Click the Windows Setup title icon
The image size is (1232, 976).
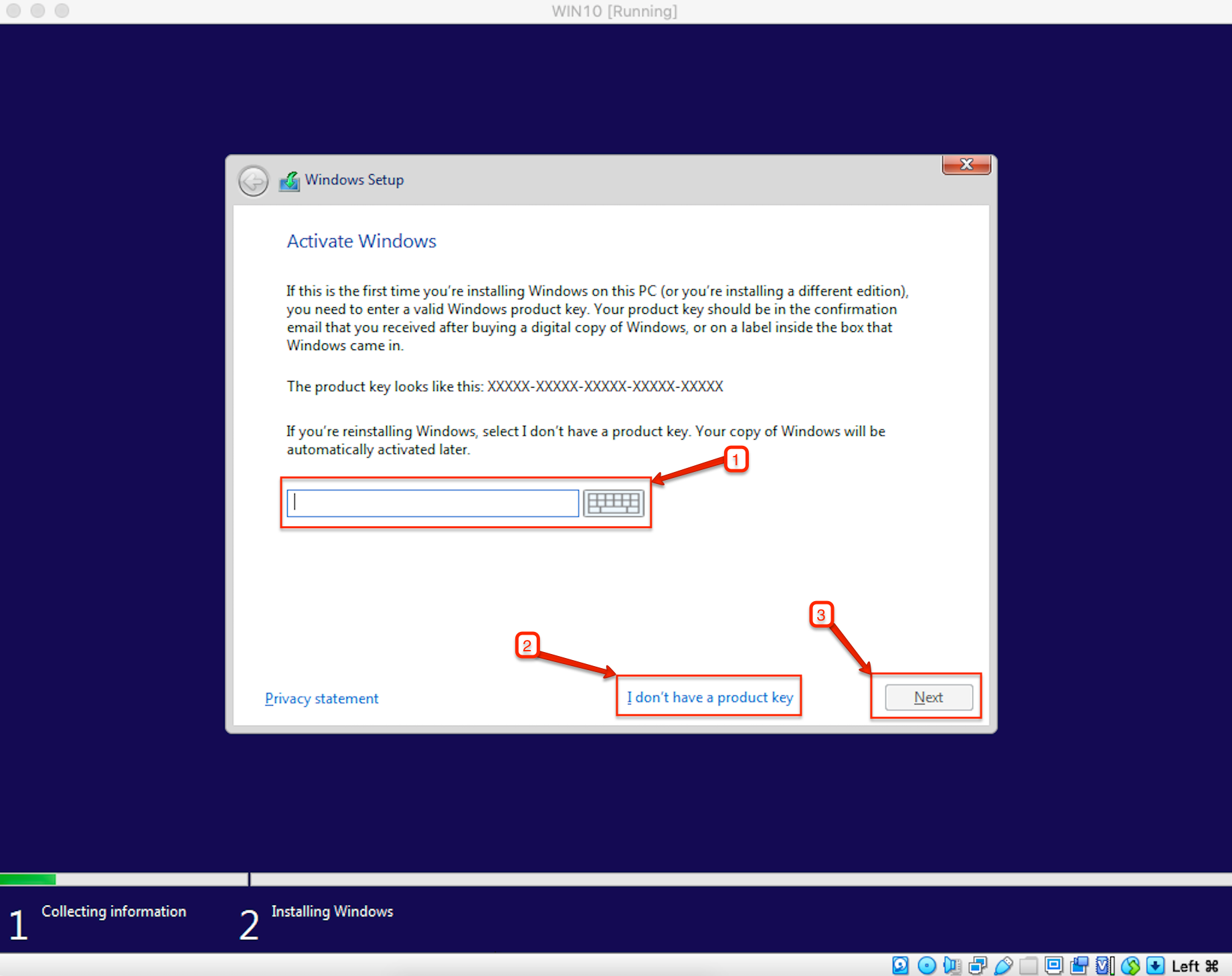[x=289, y=180]
